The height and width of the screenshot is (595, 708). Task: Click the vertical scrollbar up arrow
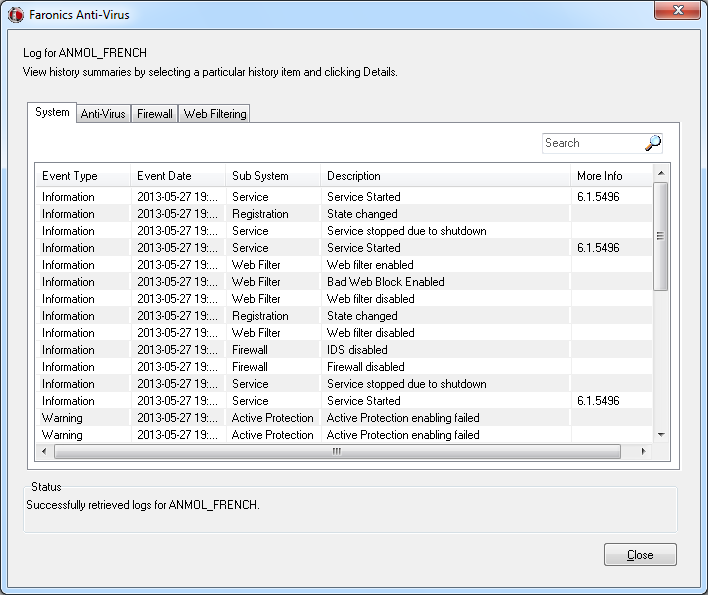point(661,173)
